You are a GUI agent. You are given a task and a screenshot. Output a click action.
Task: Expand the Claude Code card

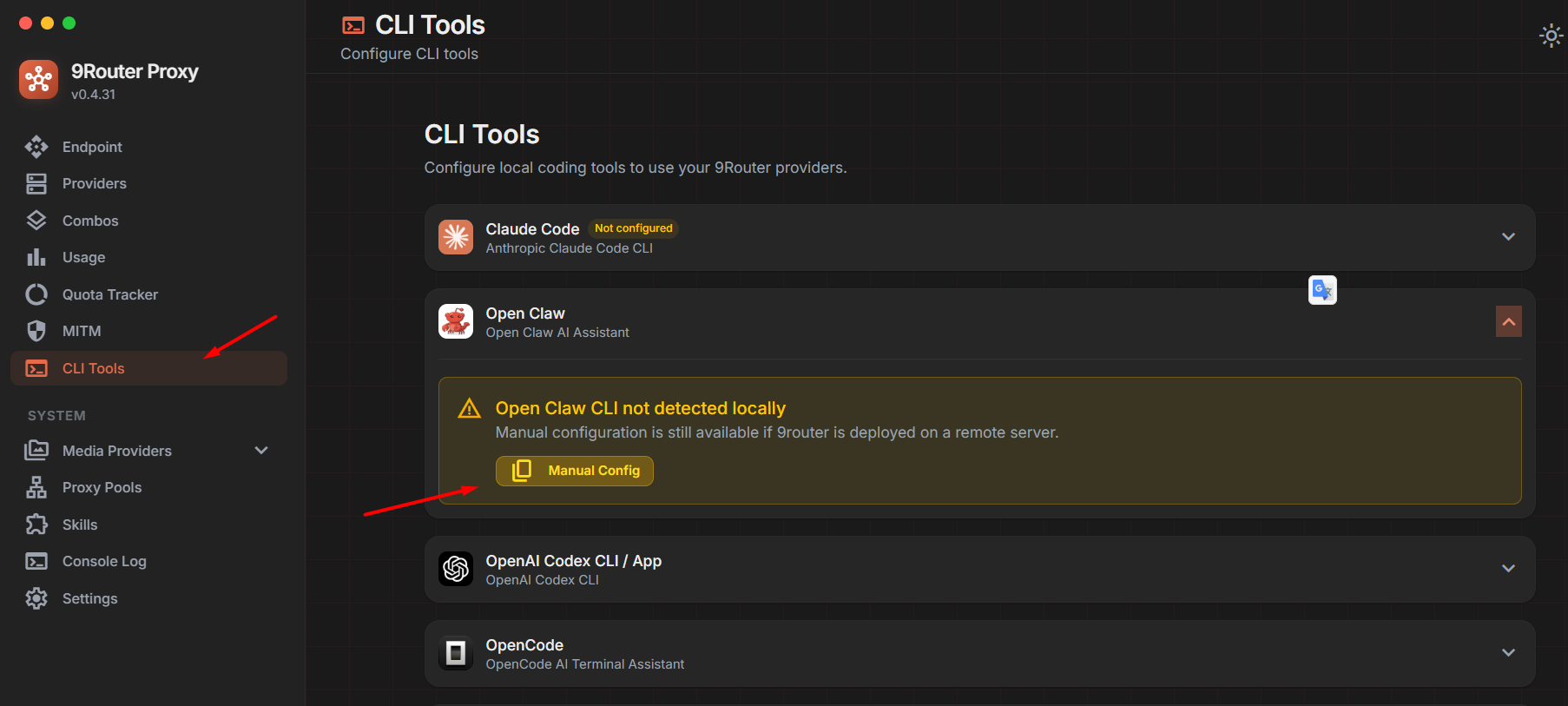(1509, 237)
